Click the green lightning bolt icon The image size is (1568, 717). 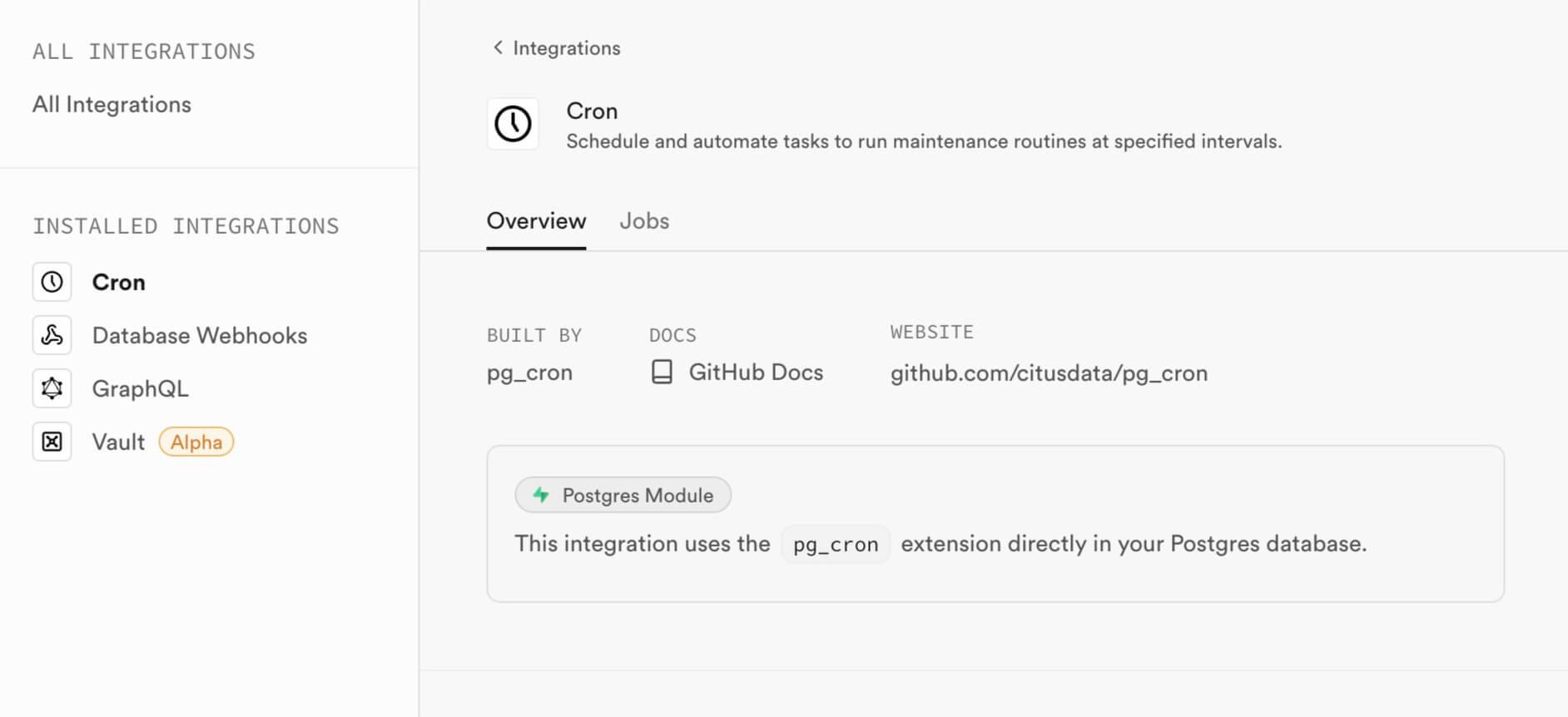[x=541, y=495]
